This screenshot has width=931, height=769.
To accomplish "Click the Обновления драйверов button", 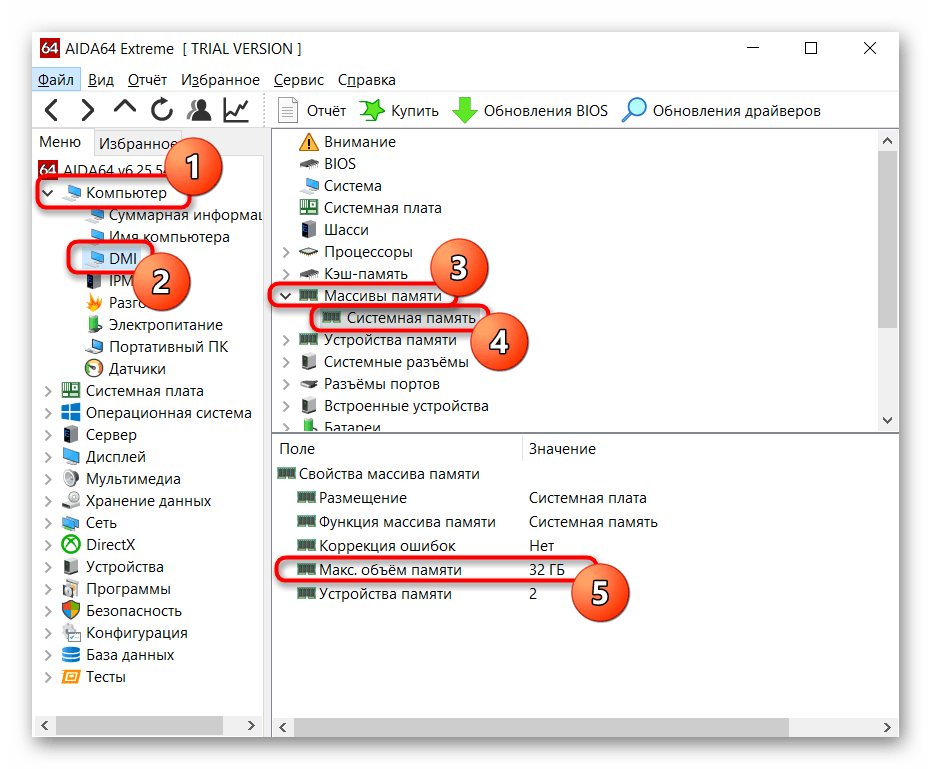I will point(721,110).
